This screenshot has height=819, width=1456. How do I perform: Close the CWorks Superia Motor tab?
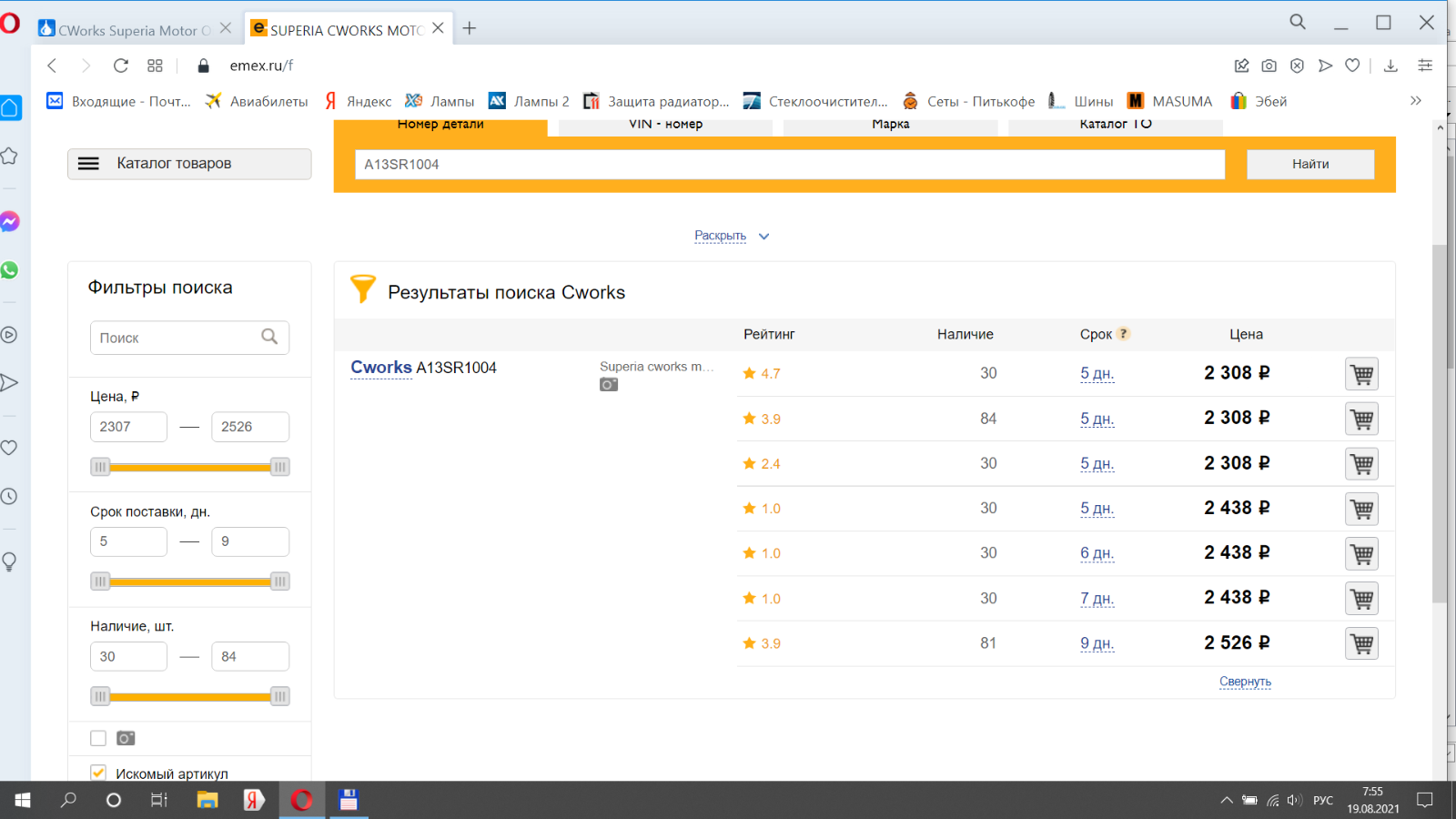pos(226,28)
